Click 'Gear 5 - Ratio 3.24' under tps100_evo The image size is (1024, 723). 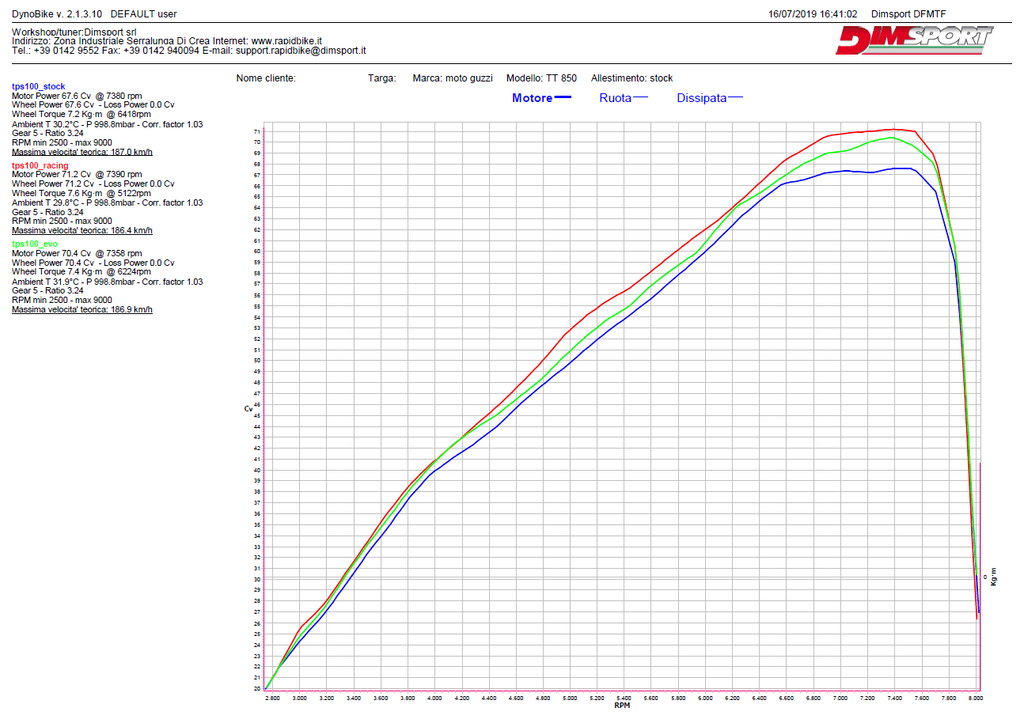[x=48, y=291]
